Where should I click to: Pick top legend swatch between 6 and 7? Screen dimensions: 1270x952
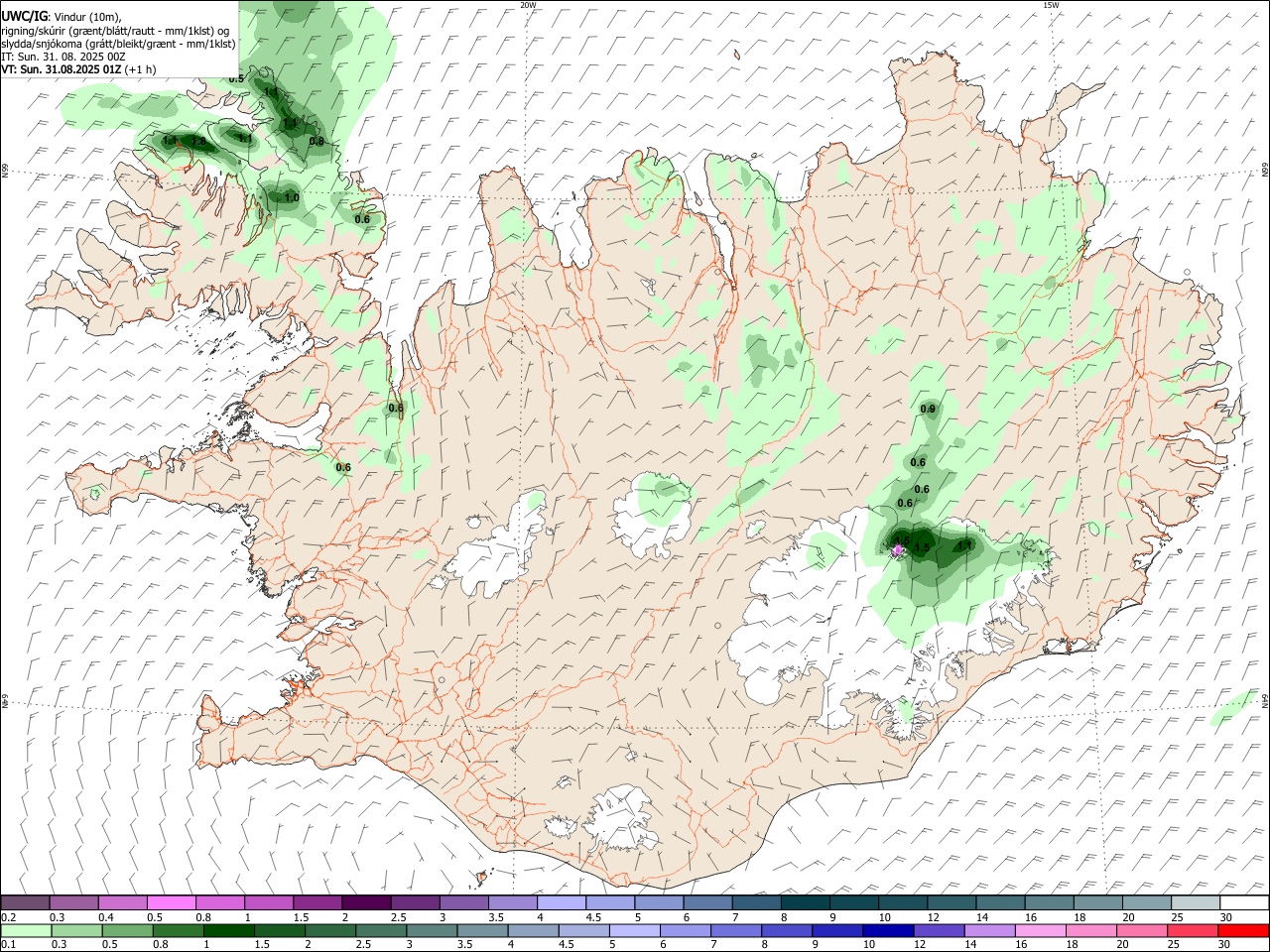[707, 902]
